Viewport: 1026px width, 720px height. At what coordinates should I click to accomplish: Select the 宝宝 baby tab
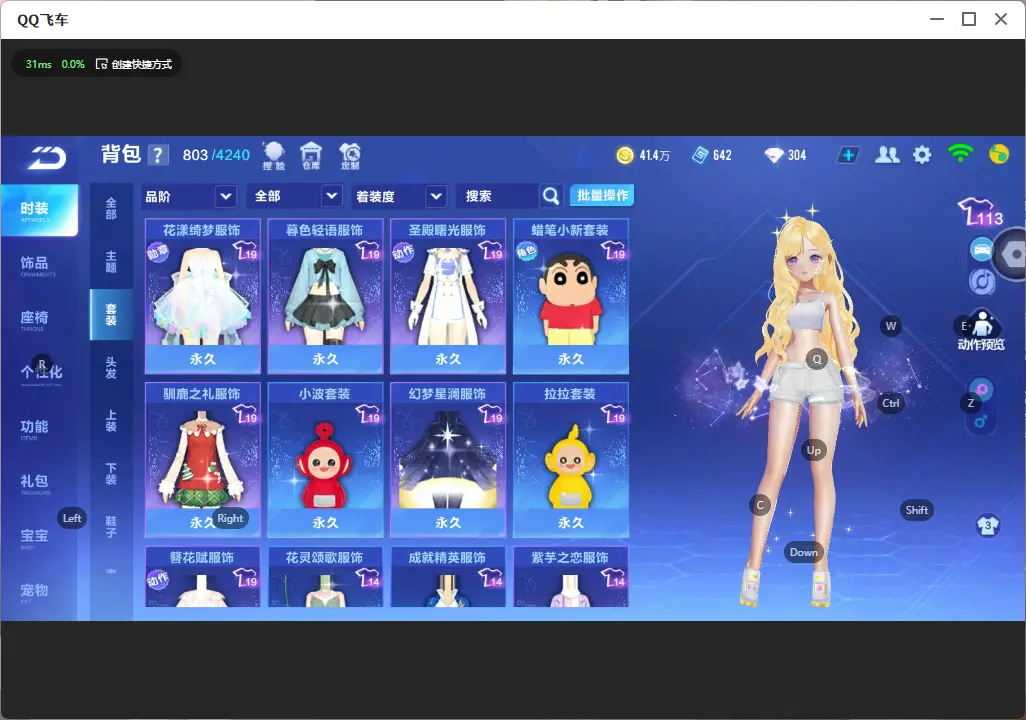pyautogui.click(x=34, y=538)
